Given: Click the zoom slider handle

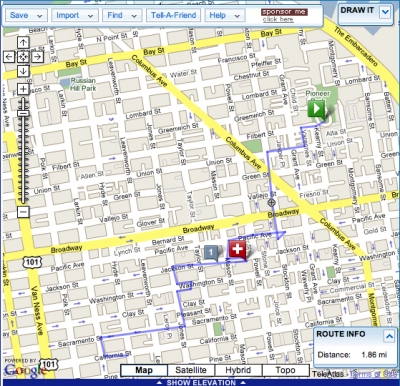Looking at the screenshot, I should (x=23, y=113).
